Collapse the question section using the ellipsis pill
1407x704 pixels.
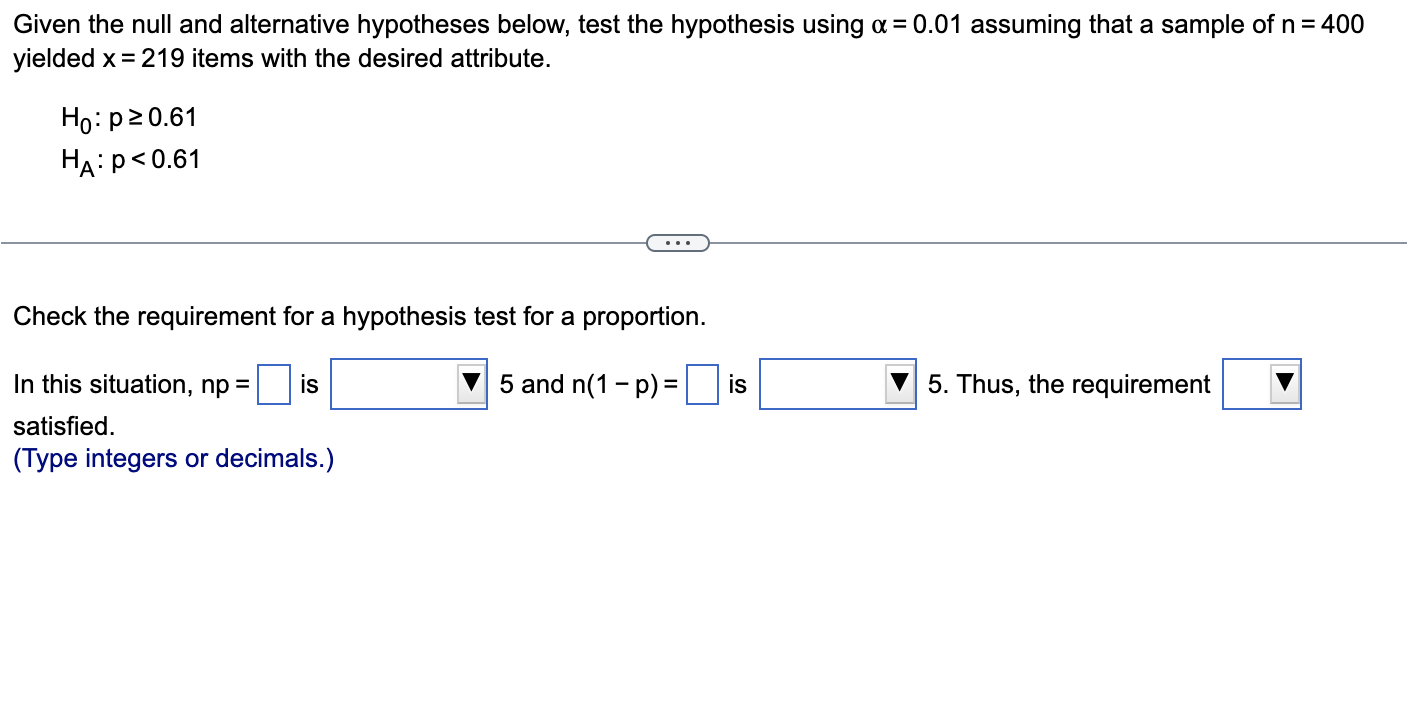[679, 242]
